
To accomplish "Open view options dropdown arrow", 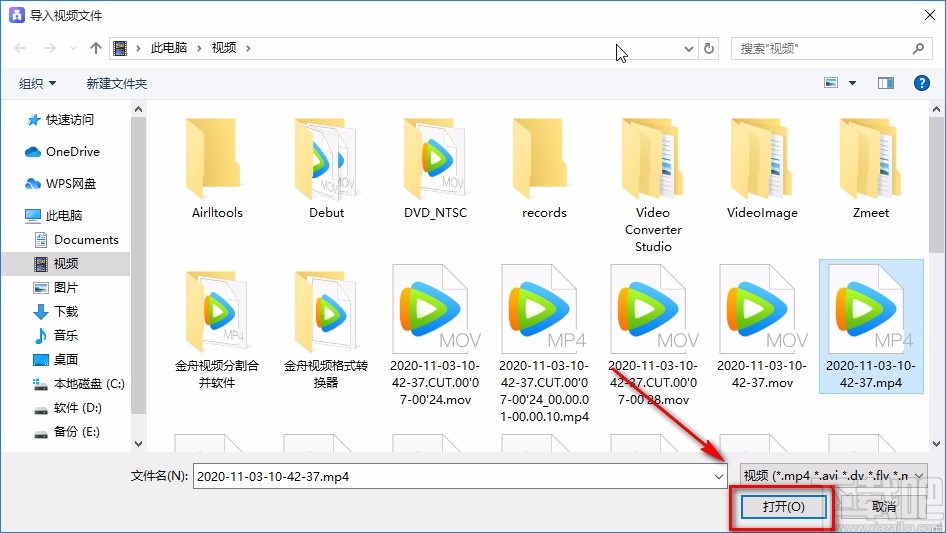I will coord(852,83).
